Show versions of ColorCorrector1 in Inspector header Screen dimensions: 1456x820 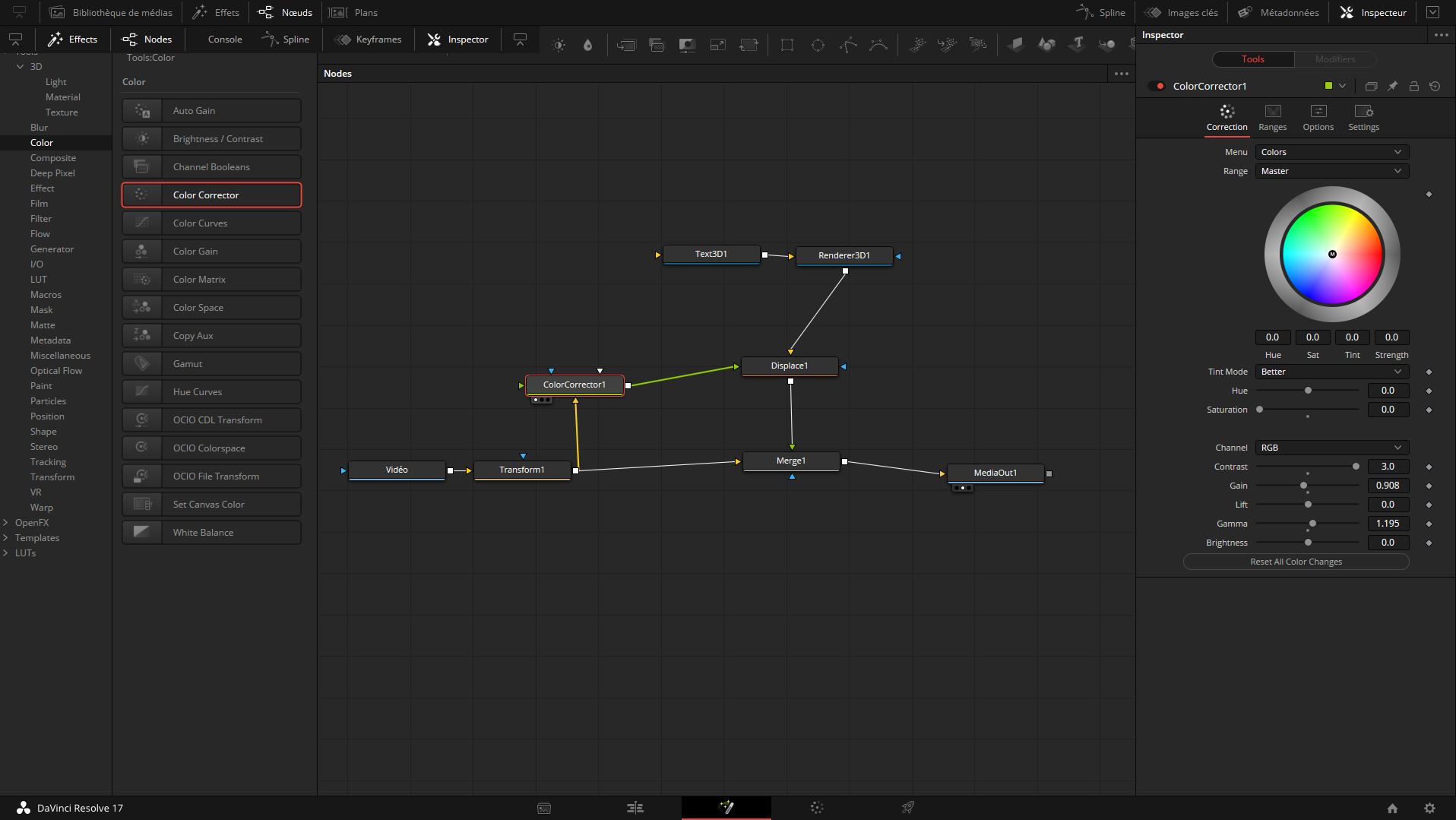[1371, 86]
